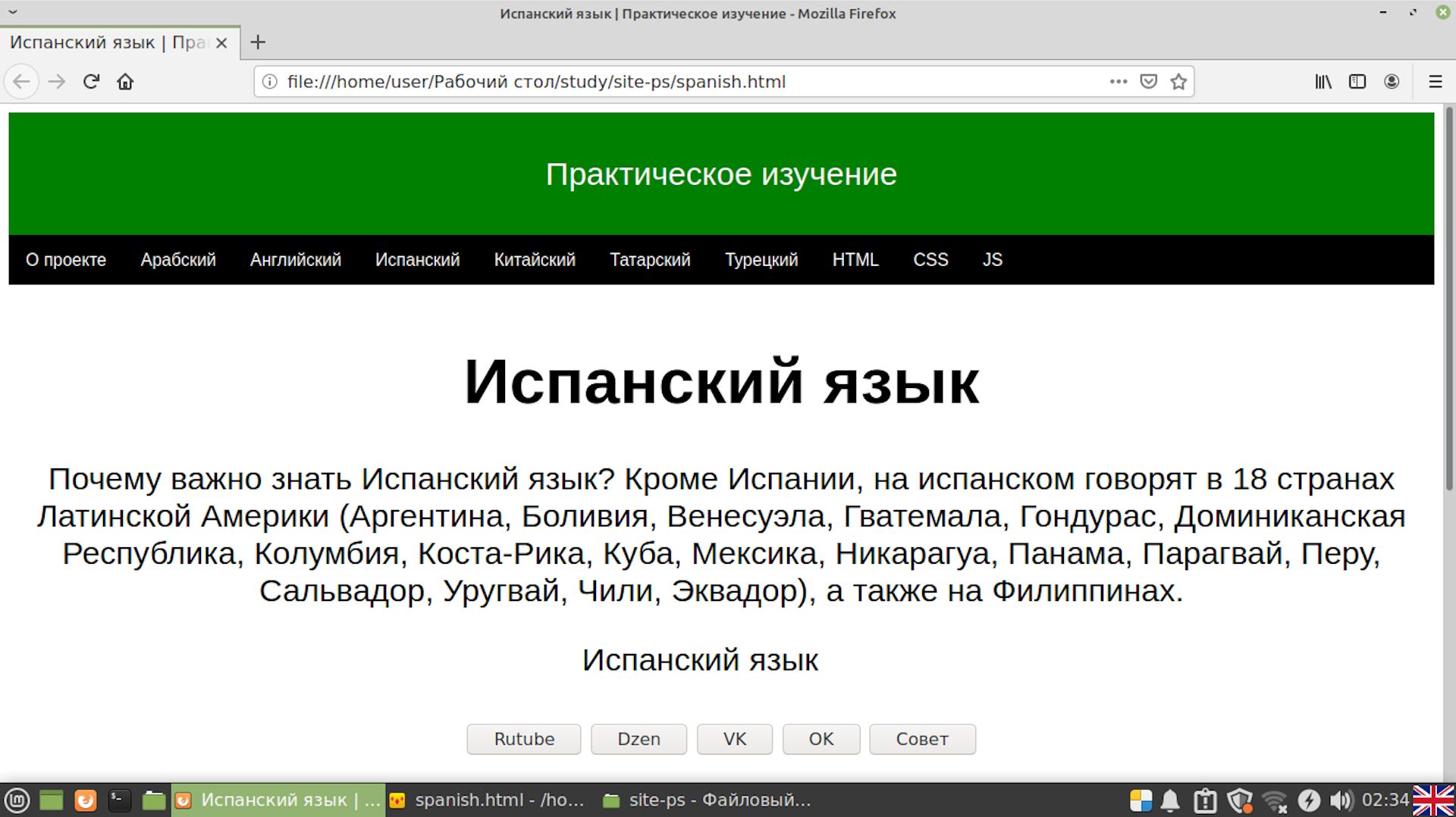Open the Firefox Account icon
1456x817 pixels.
click(1392, 81)
